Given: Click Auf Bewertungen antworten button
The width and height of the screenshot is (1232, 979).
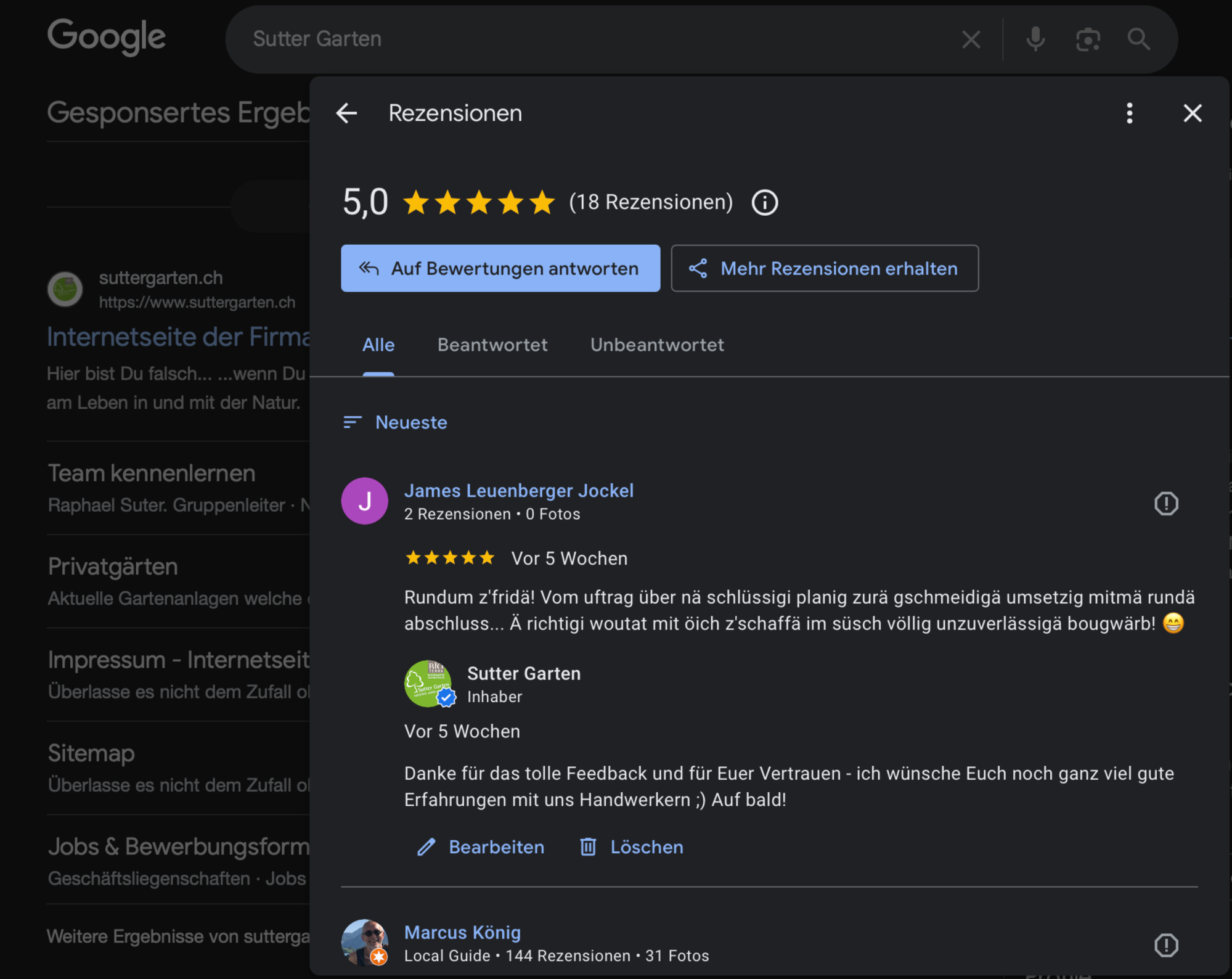Looking at the screenshot, I should (x=500, y=269).
